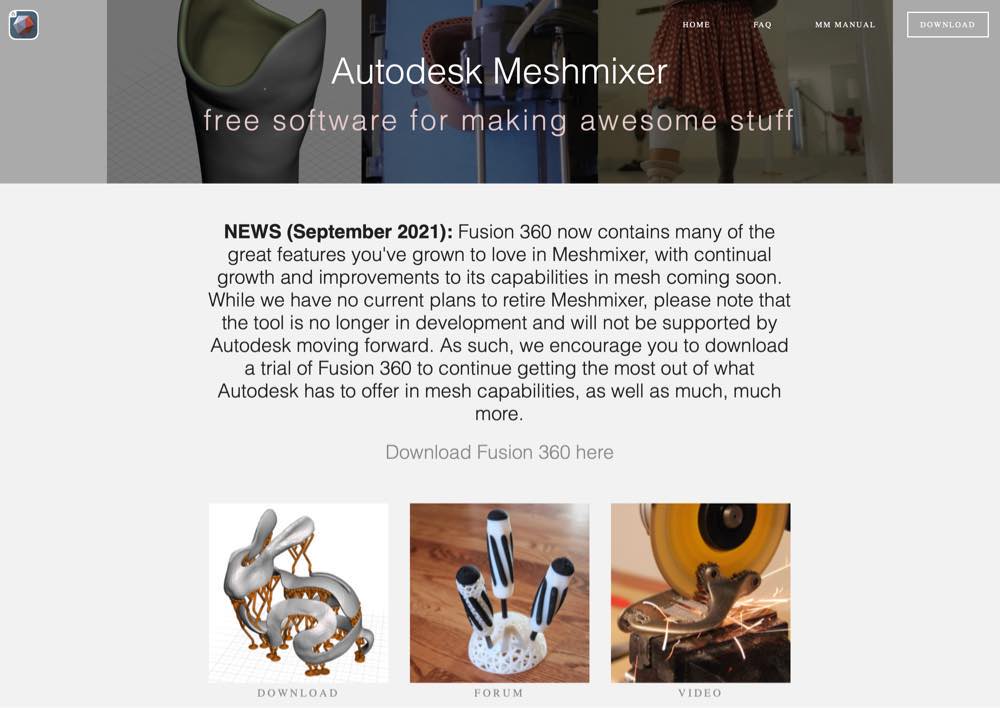Open the screwdriver holder forum thumbnail
This screenshot has width=1000, height=708.
coord(499,593)
